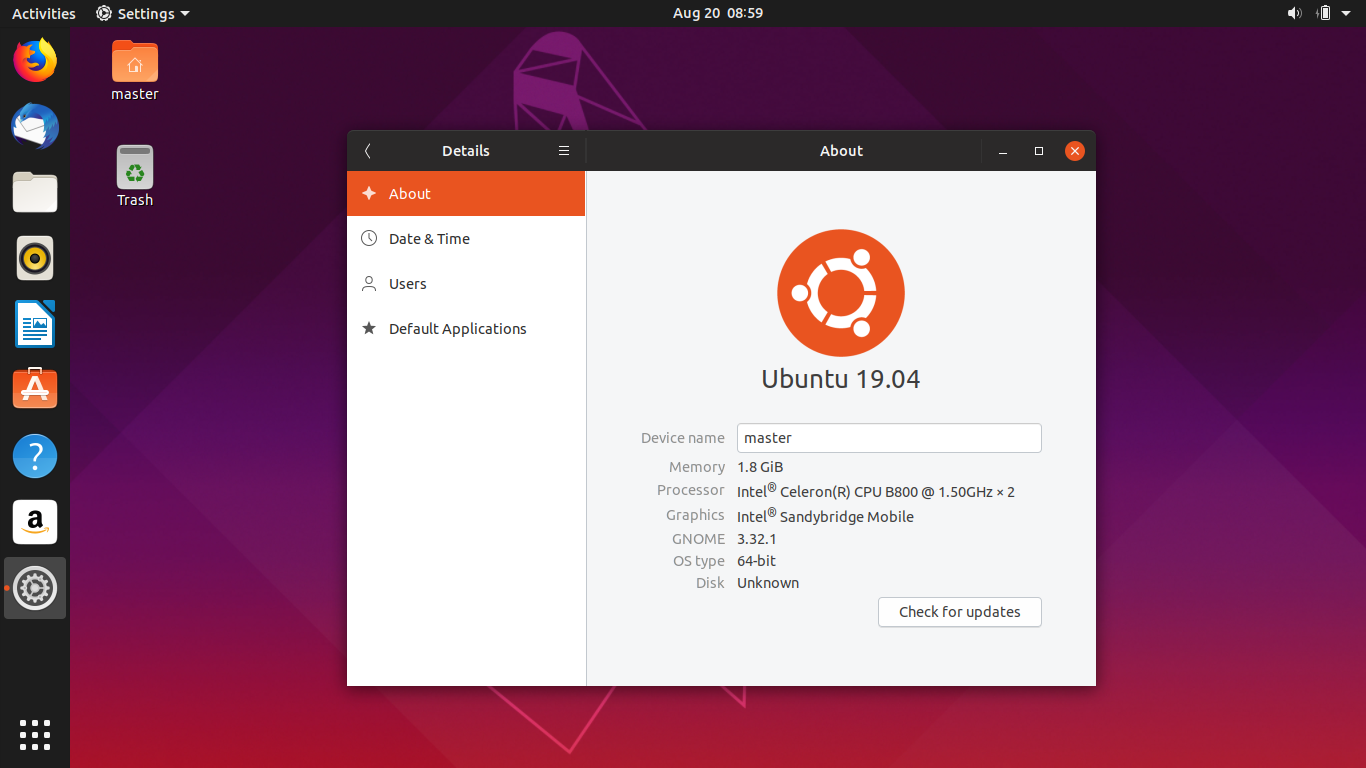Open the Settings menu in the top bar
The image size is (1366, 768).
coord(142,13)
